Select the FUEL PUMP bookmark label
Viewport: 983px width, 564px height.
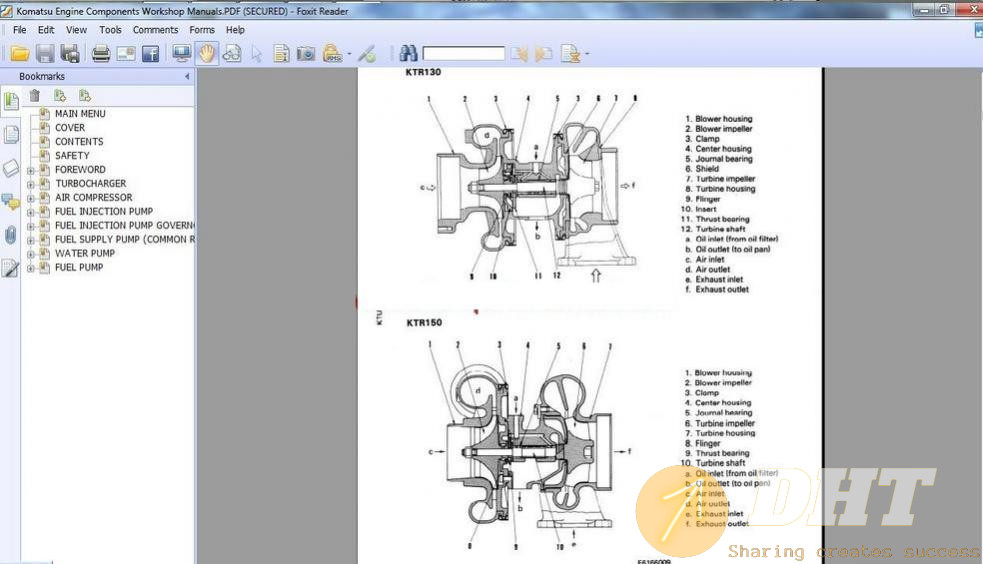click(x=79, y=267)
